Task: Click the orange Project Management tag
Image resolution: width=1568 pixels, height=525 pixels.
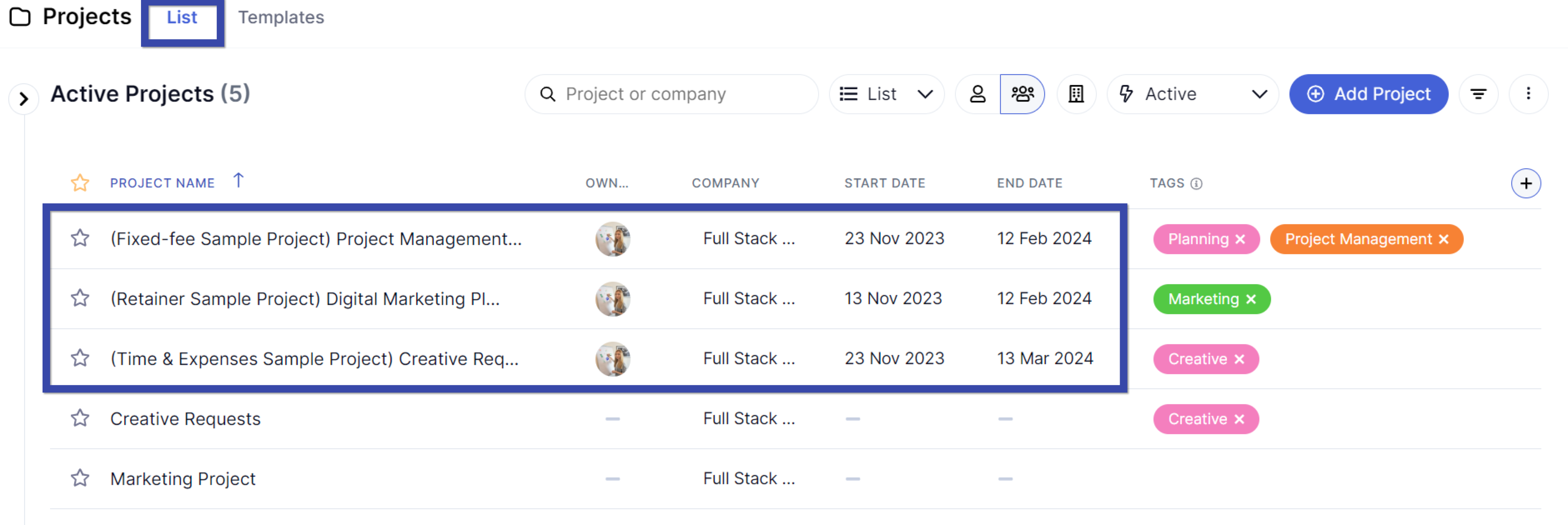Action: pyautogui.click(x=1366, y=239)
